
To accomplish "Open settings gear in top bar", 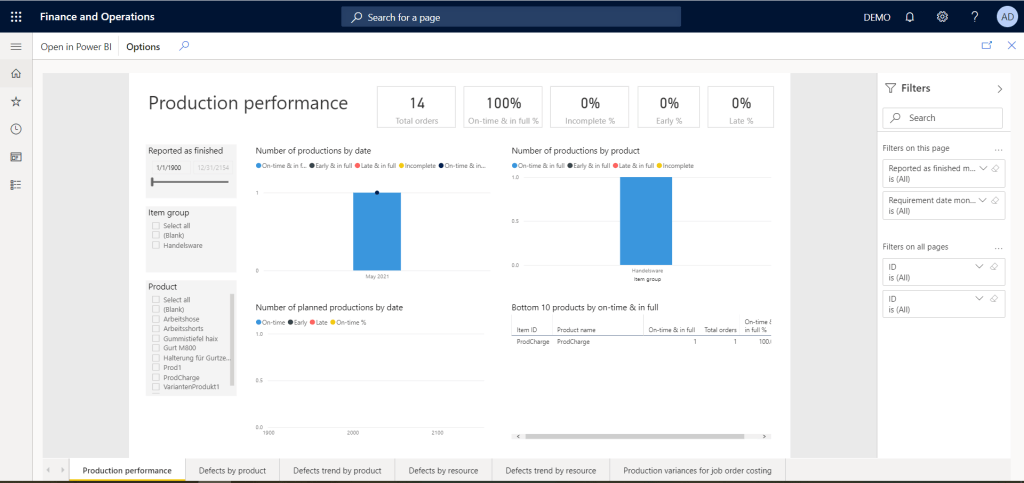I will pos(942,17).
